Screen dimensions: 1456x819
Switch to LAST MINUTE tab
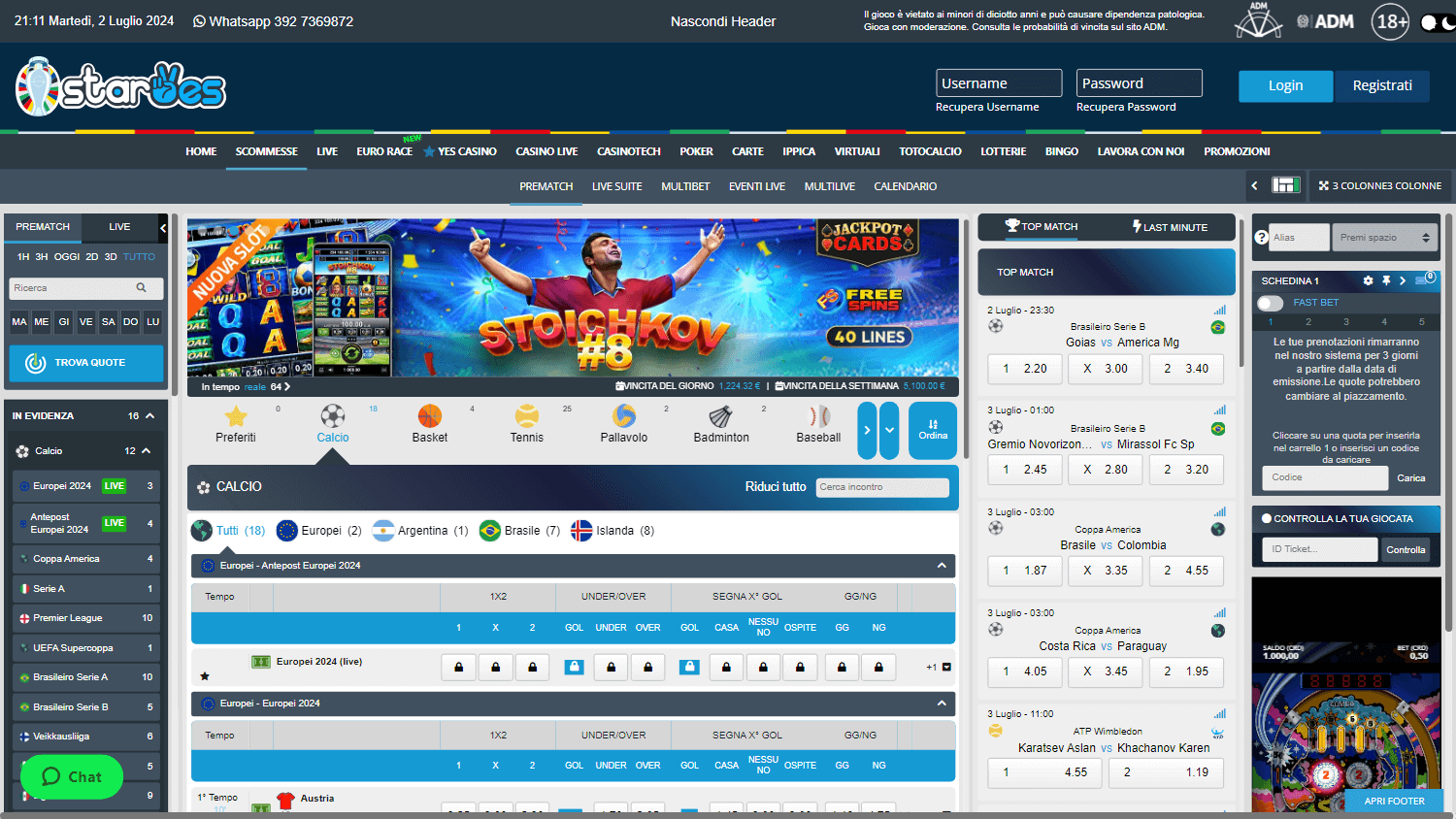click(1170, 227)
